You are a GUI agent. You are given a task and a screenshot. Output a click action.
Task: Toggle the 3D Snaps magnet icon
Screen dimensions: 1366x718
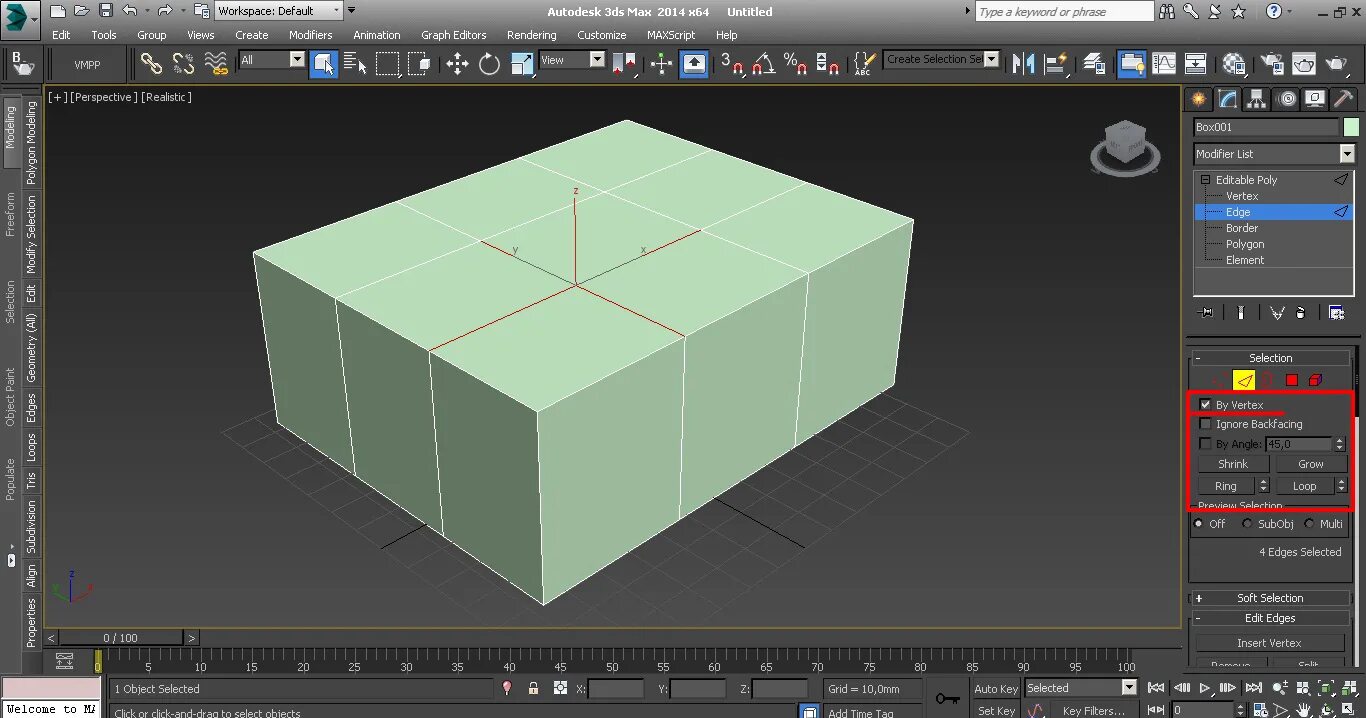[732, 64]
